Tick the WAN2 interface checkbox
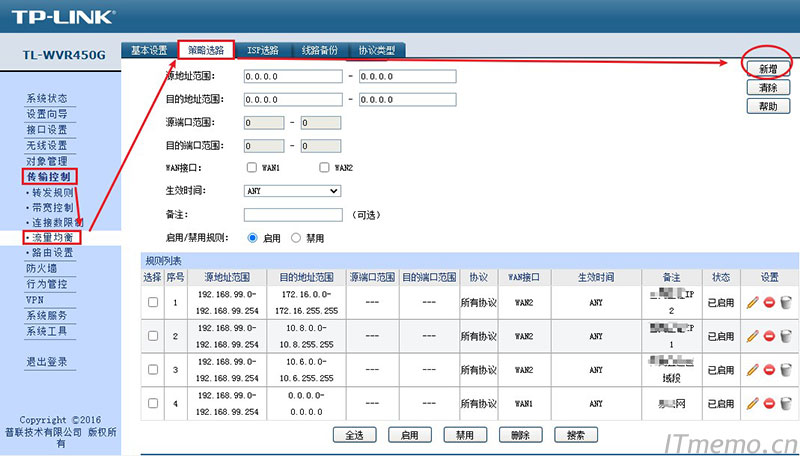The image size is (800, 456). [x=324, y=167]
